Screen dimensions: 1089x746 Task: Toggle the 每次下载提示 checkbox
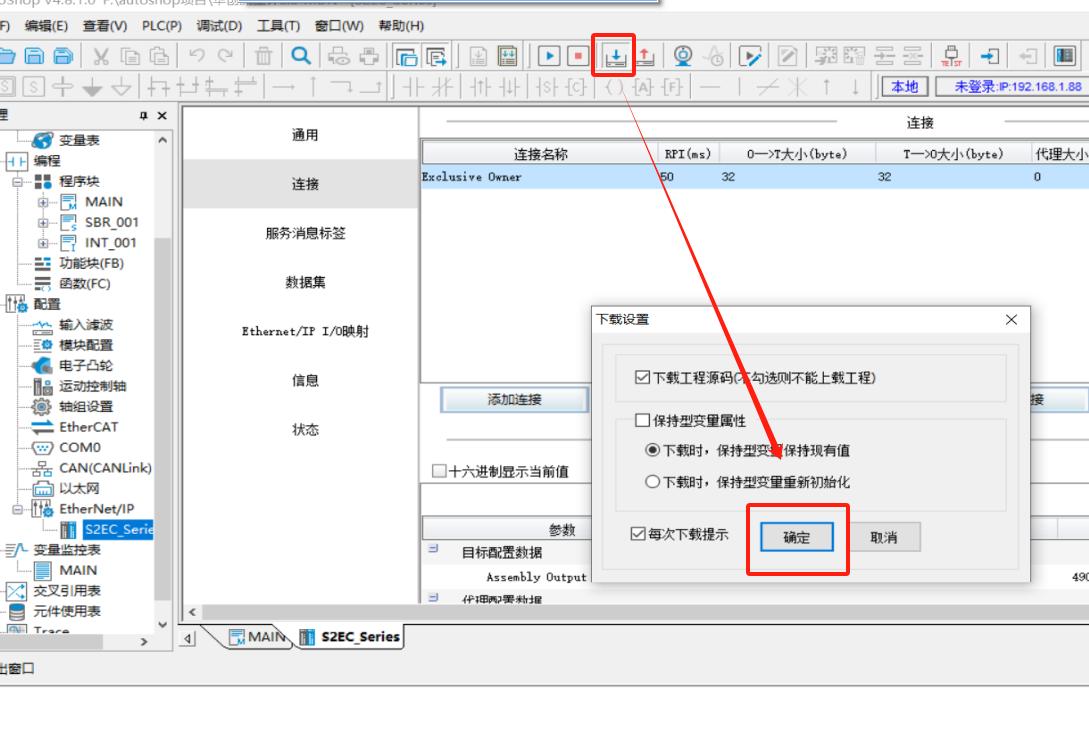point(638,535)
